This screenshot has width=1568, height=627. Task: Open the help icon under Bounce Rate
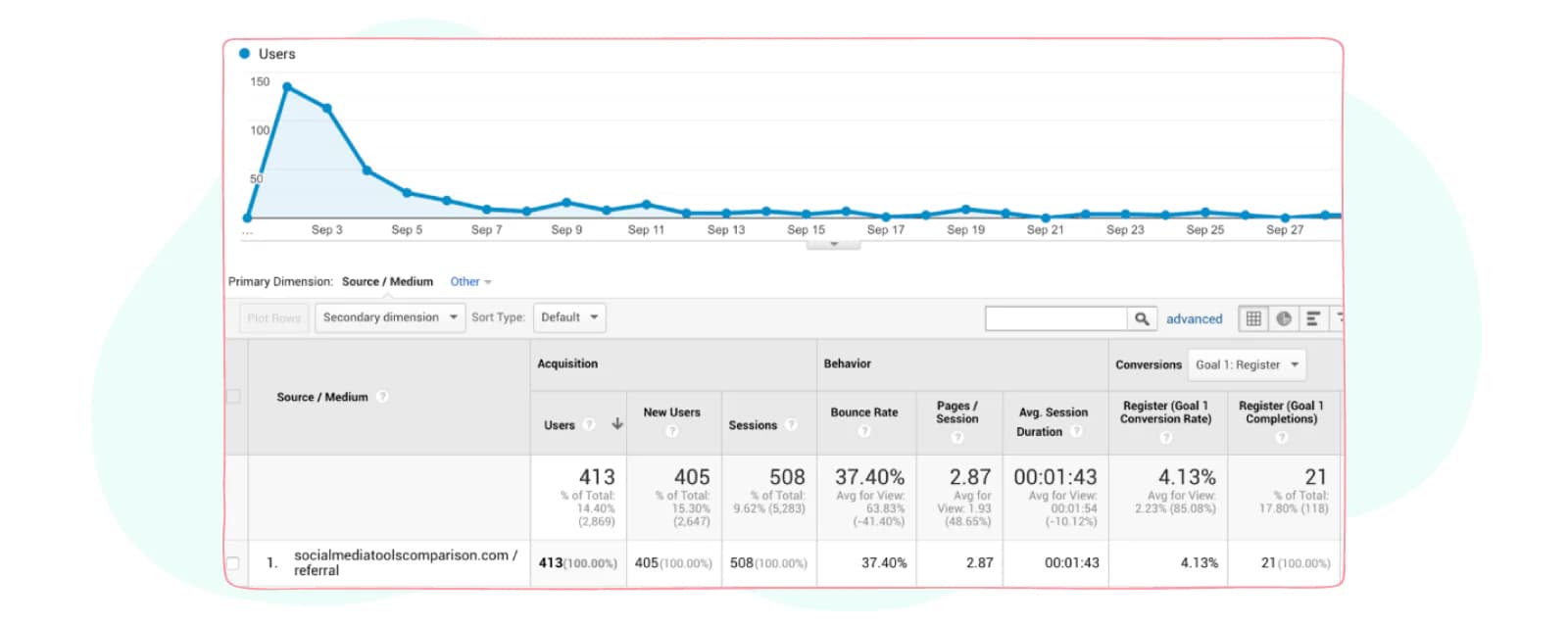coord(864,431)
